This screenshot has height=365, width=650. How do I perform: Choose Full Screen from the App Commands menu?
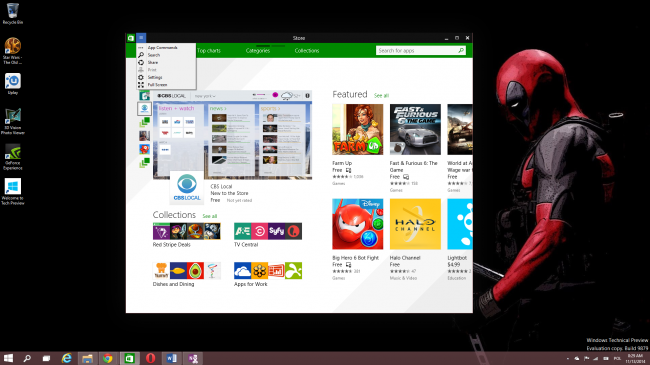click(x=158, y=85)
